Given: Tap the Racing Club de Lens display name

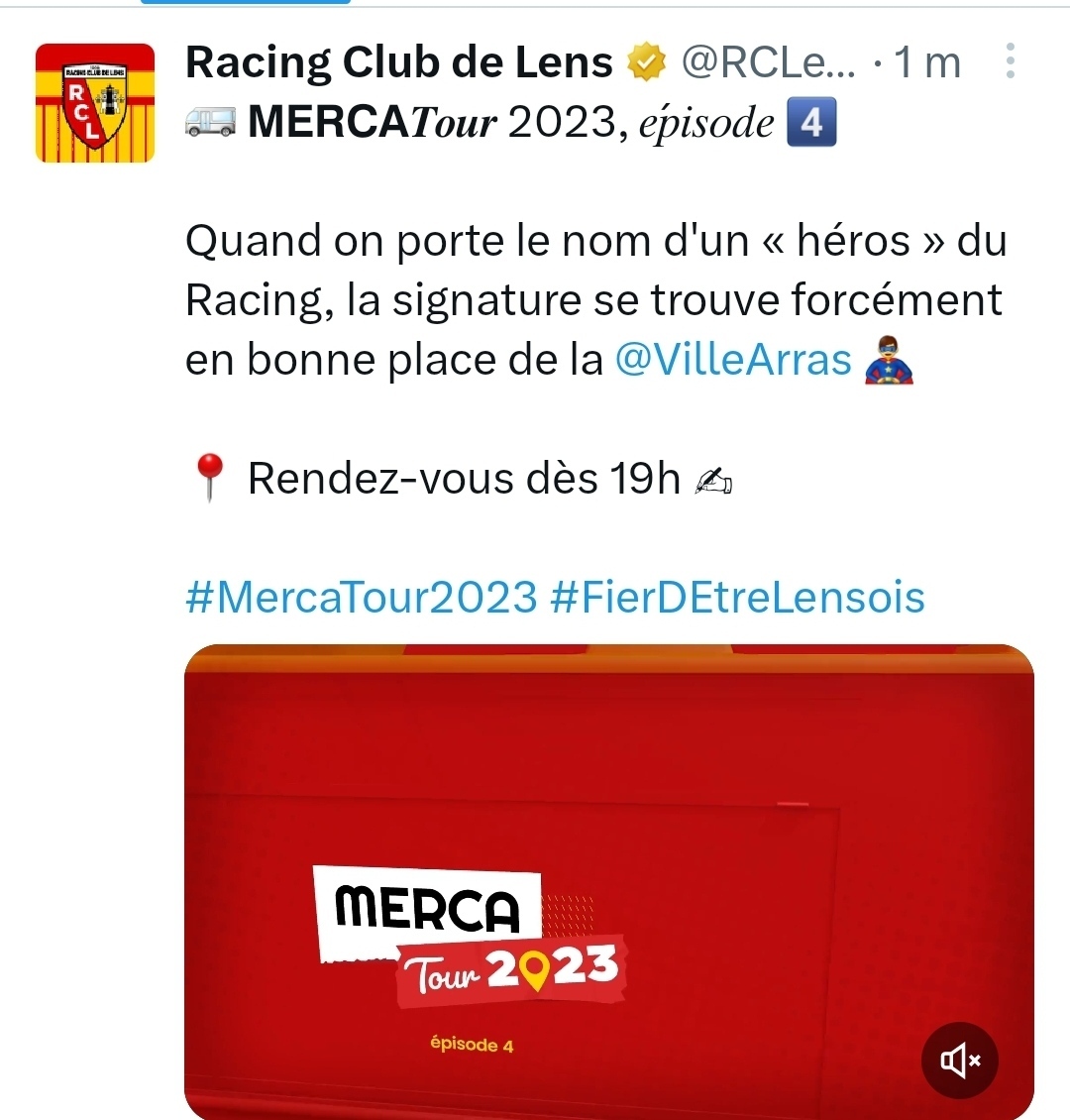Looking at the screenshot, I should tap(399, 62).
